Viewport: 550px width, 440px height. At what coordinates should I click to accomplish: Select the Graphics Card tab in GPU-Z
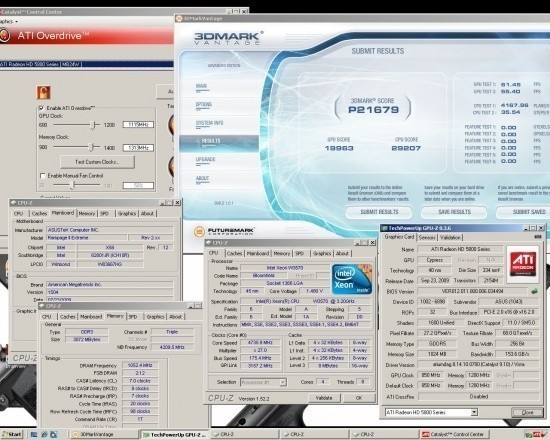[399, 237]
